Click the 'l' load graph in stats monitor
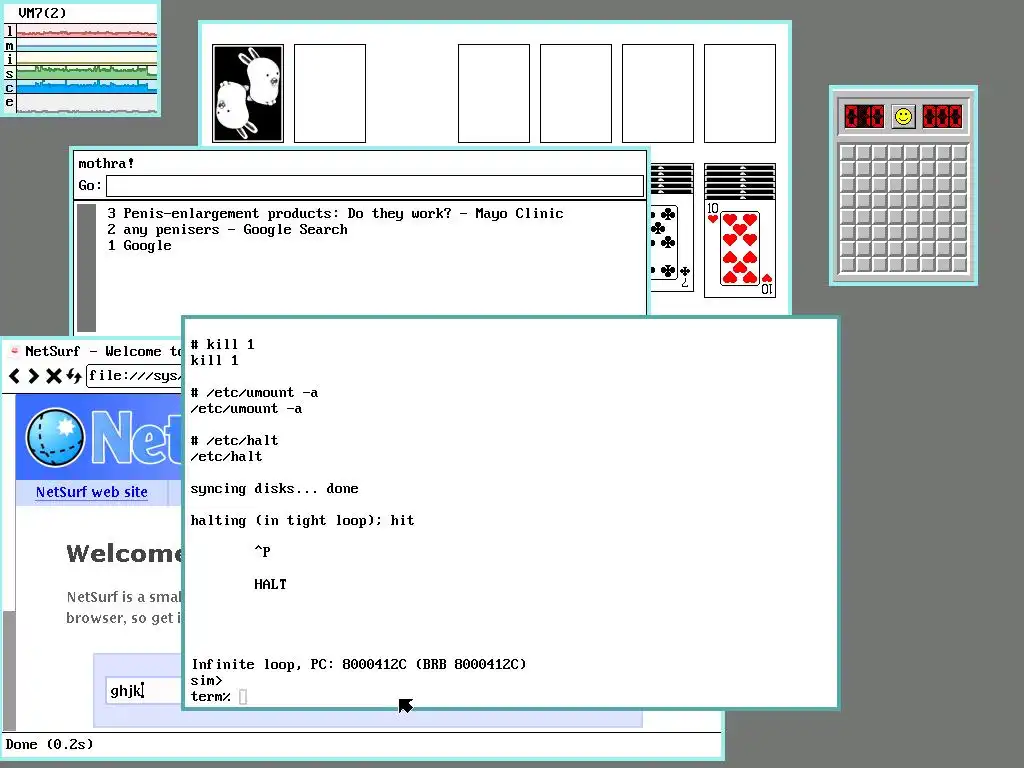The height and width of the screenshot is (768, 1024). (86, 31)
